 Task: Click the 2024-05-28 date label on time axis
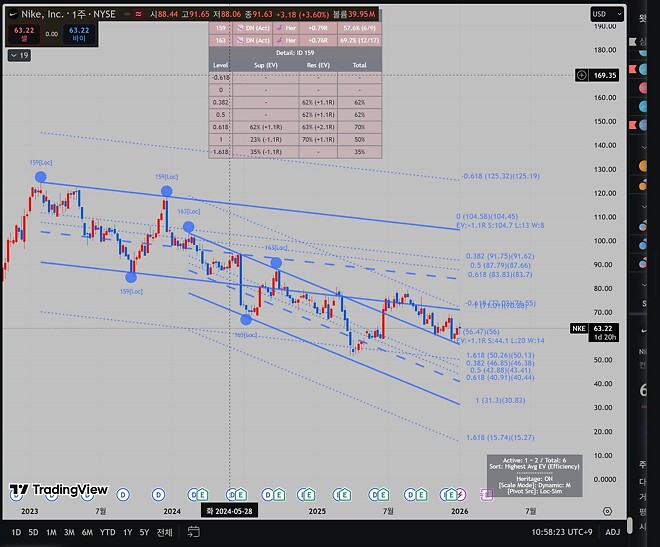[229, 511]
